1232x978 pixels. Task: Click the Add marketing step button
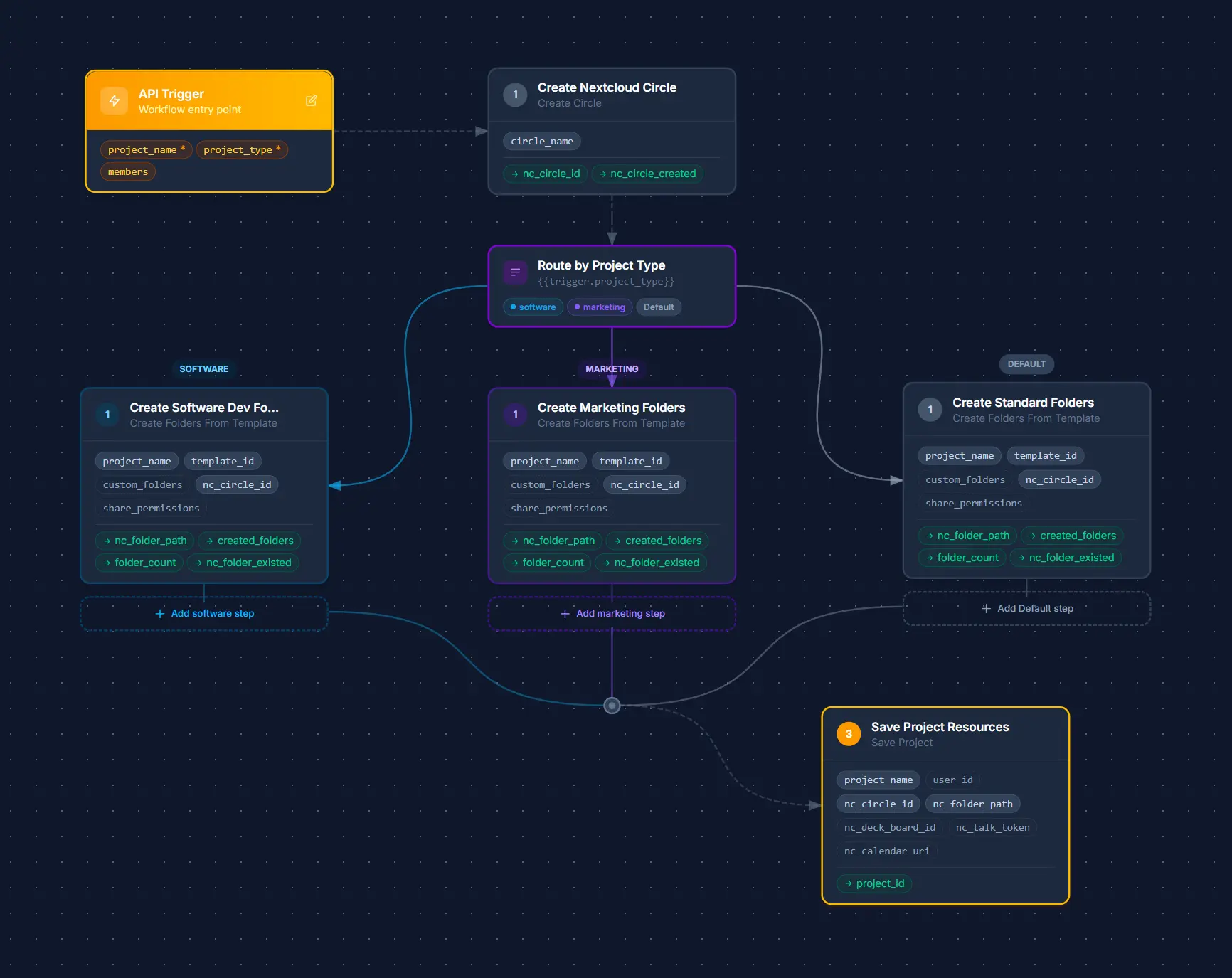[x=612, y=613]
